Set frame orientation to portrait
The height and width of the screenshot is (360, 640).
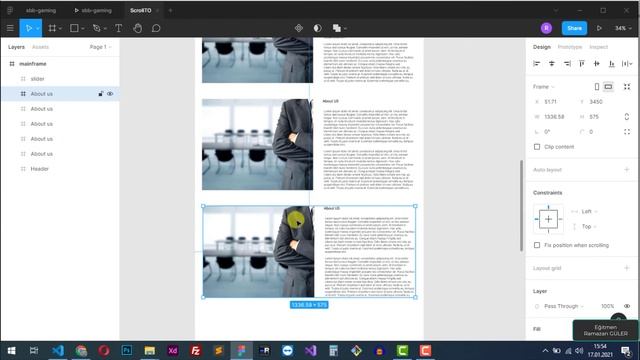click(x=597, y=87)
